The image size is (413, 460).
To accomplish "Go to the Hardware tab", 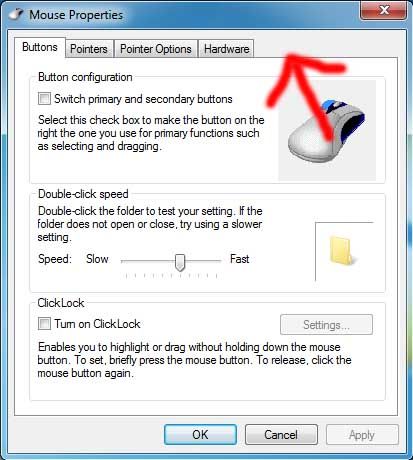I will click(x=226, y=49).
